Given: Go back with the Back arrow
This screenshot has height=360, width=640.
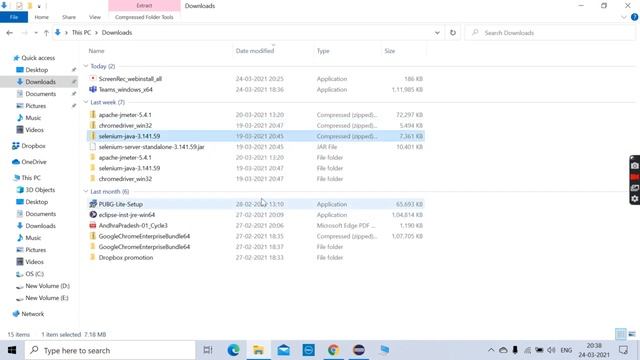Looking at the screenshot, I should pos(9,33).
